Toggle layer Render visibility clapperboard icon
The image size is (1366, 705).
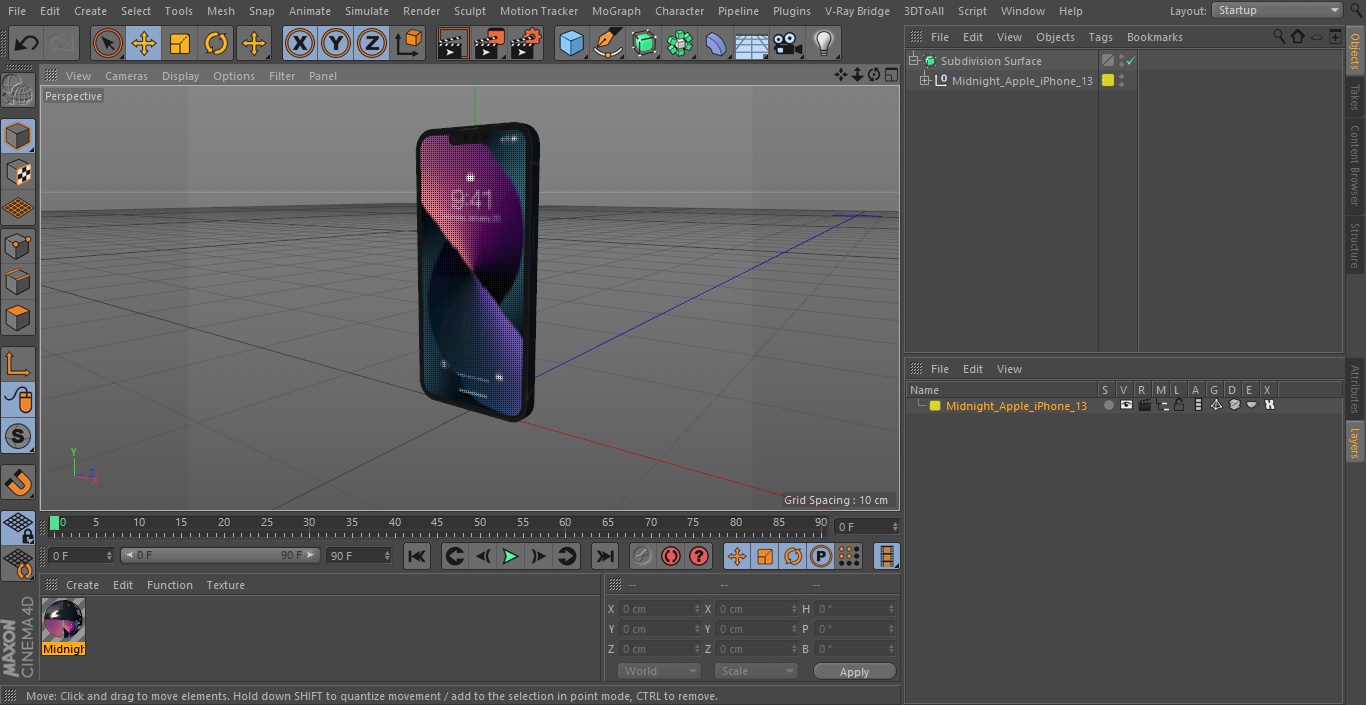(x=1144, y=405)
